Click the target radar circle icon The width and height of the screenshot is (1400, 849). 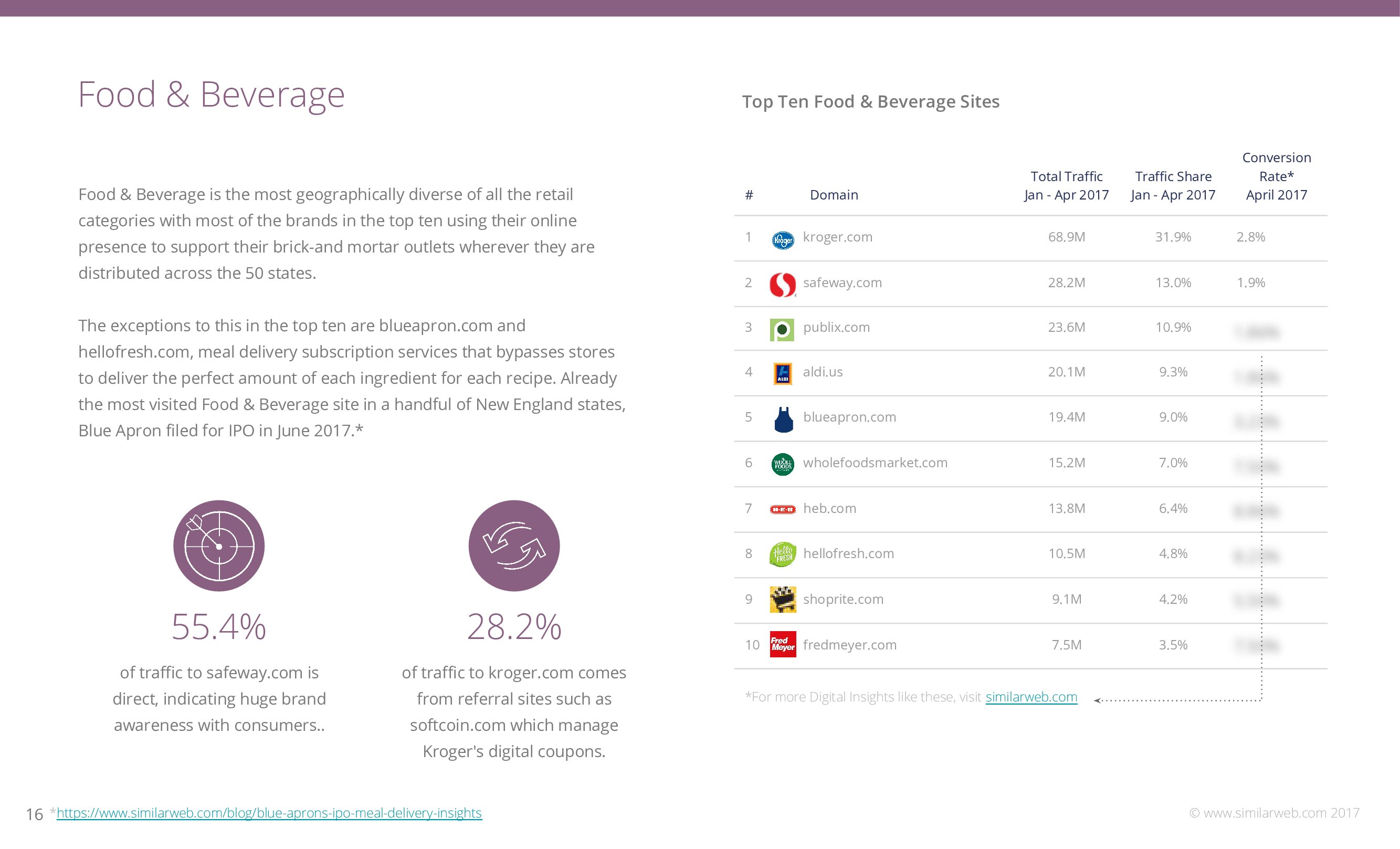coord(219,546)
